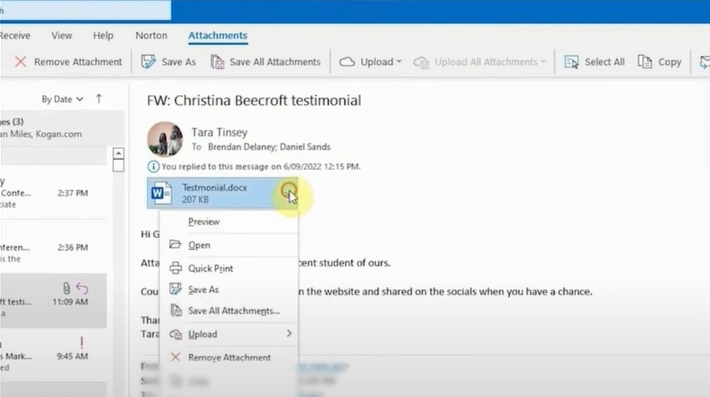Click the email subject FW: Christina Beecroft testimonial

tap(254, 100)
